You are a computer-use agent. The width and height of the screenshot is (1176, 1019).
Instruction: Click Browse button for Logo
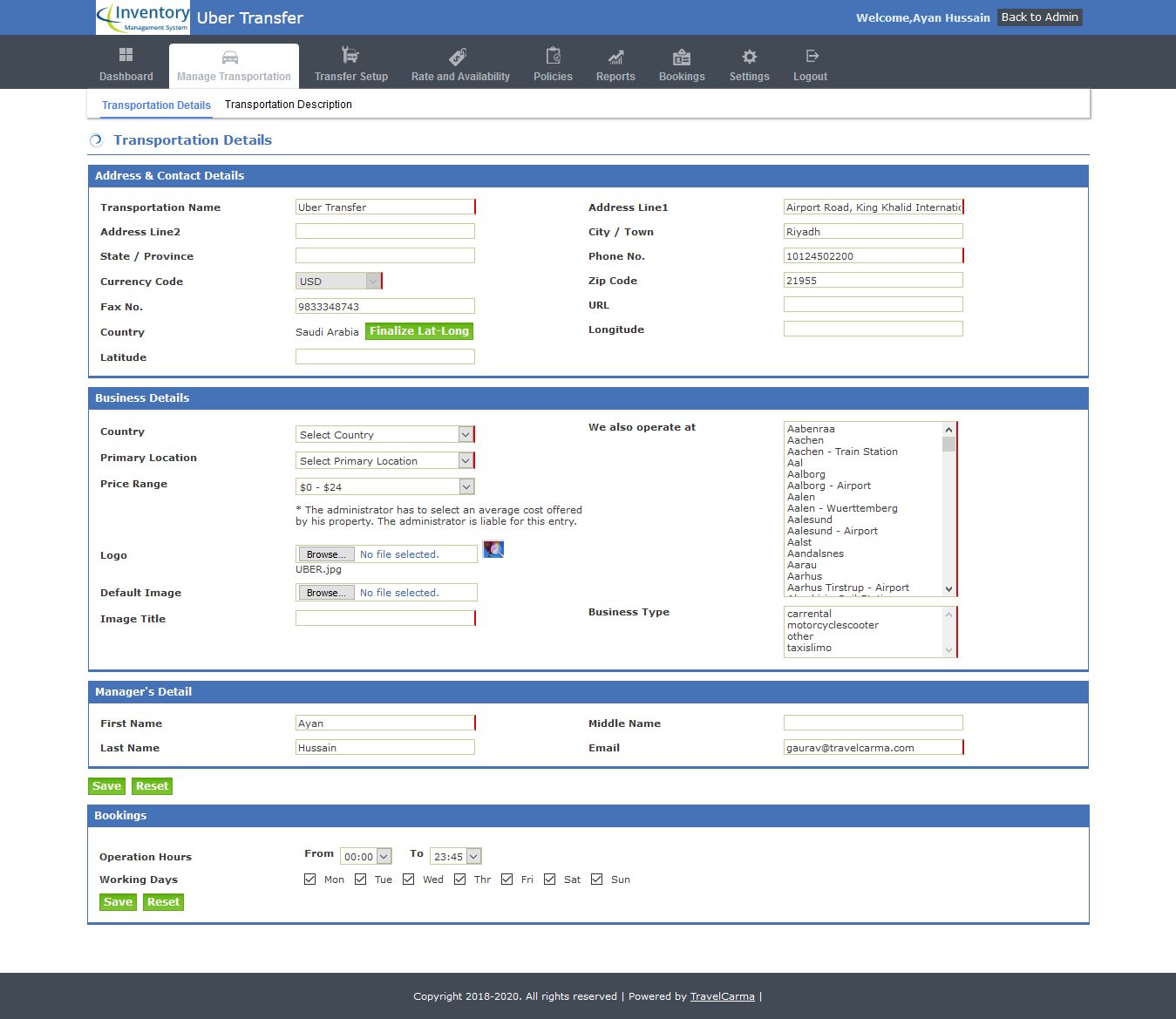[326, 554]
